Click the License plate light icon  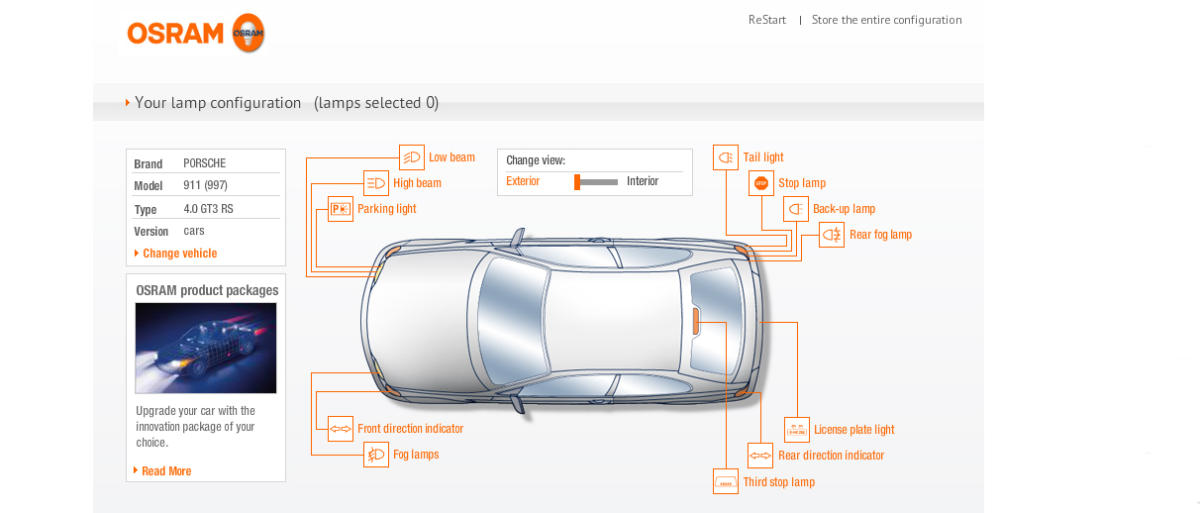(797, 430)
